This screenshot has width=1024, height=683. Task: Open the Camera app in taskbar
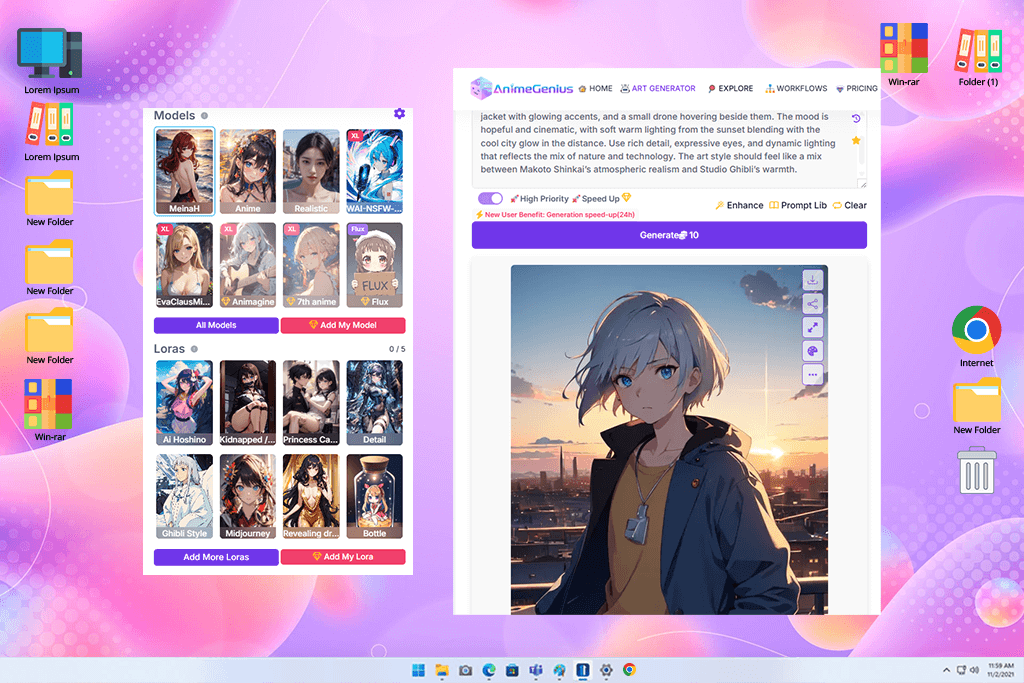(x=466, y=670)
